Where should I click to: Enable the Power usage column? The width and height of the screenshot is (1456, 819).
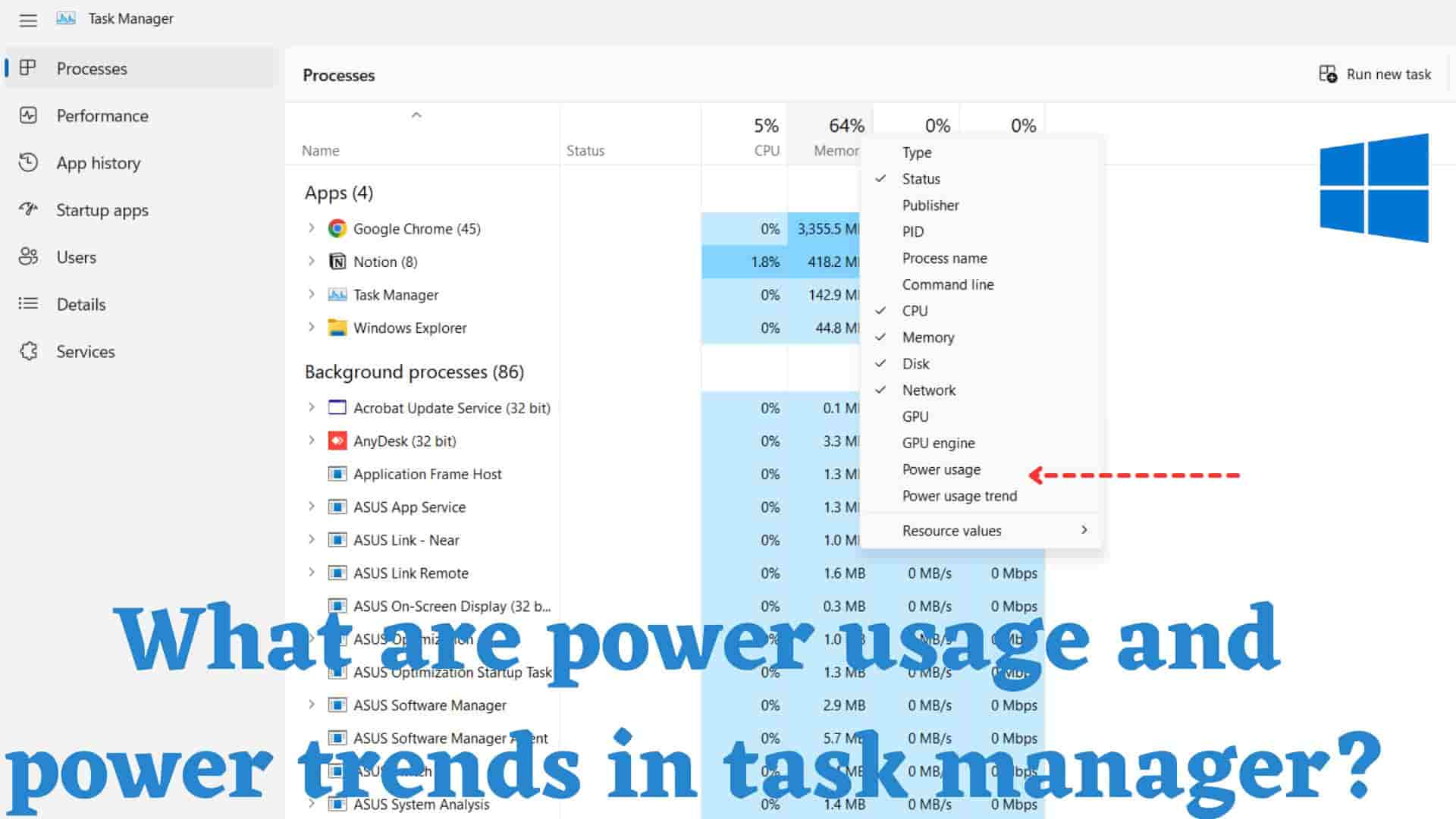[x=981, y=469]
